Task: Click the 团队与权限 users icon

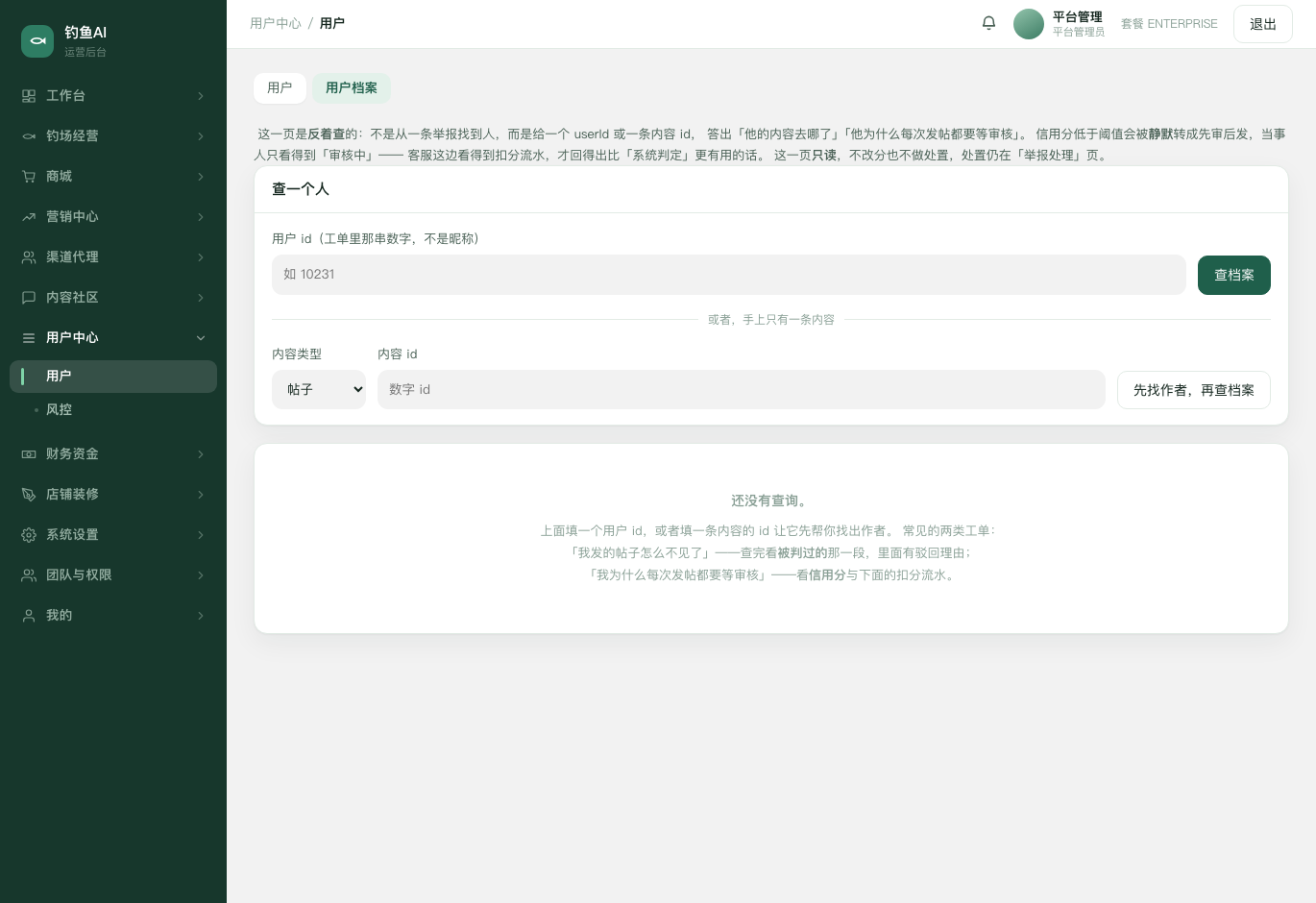Action: (29, 575)
